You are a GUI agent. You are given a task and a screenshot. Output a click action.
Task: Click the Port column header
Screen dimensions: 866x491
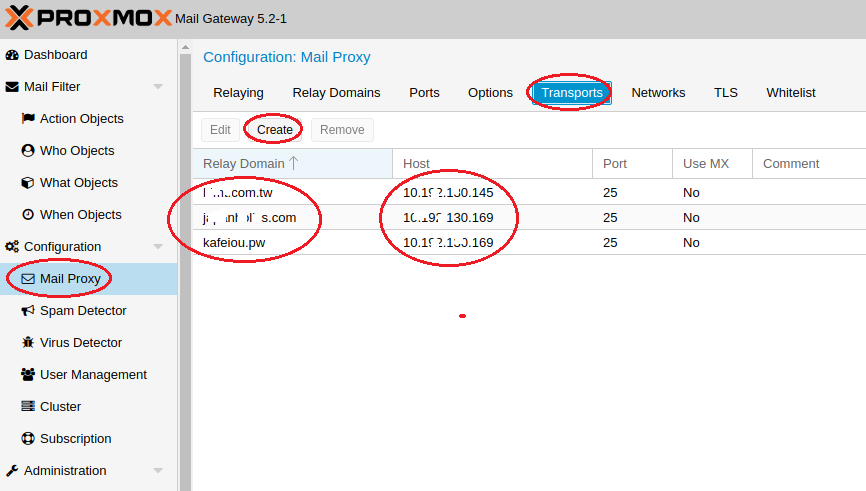pyautogui.click(x=633, y=163)
